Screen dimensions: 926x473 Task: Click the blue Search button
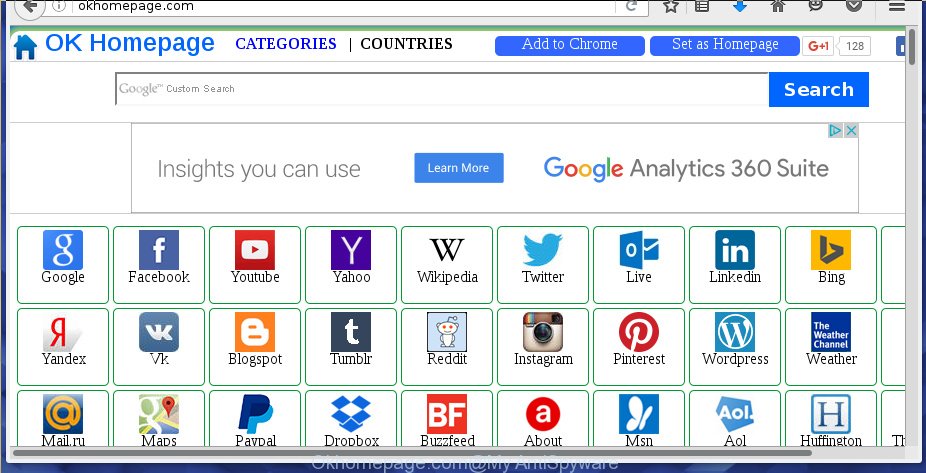click(819, 90)
